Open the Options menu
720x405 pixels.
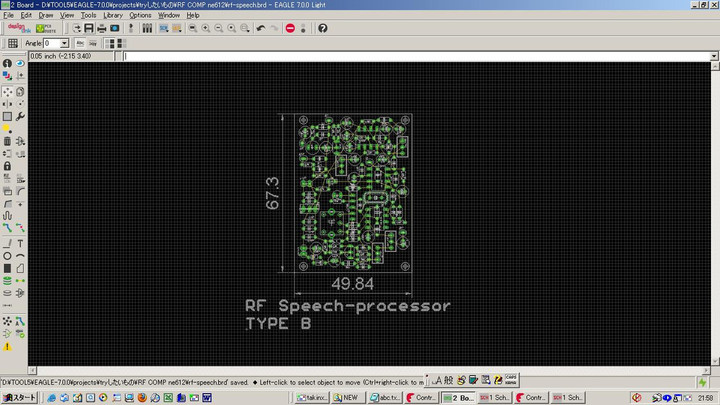pyautogui.click(x=140, y=16)
